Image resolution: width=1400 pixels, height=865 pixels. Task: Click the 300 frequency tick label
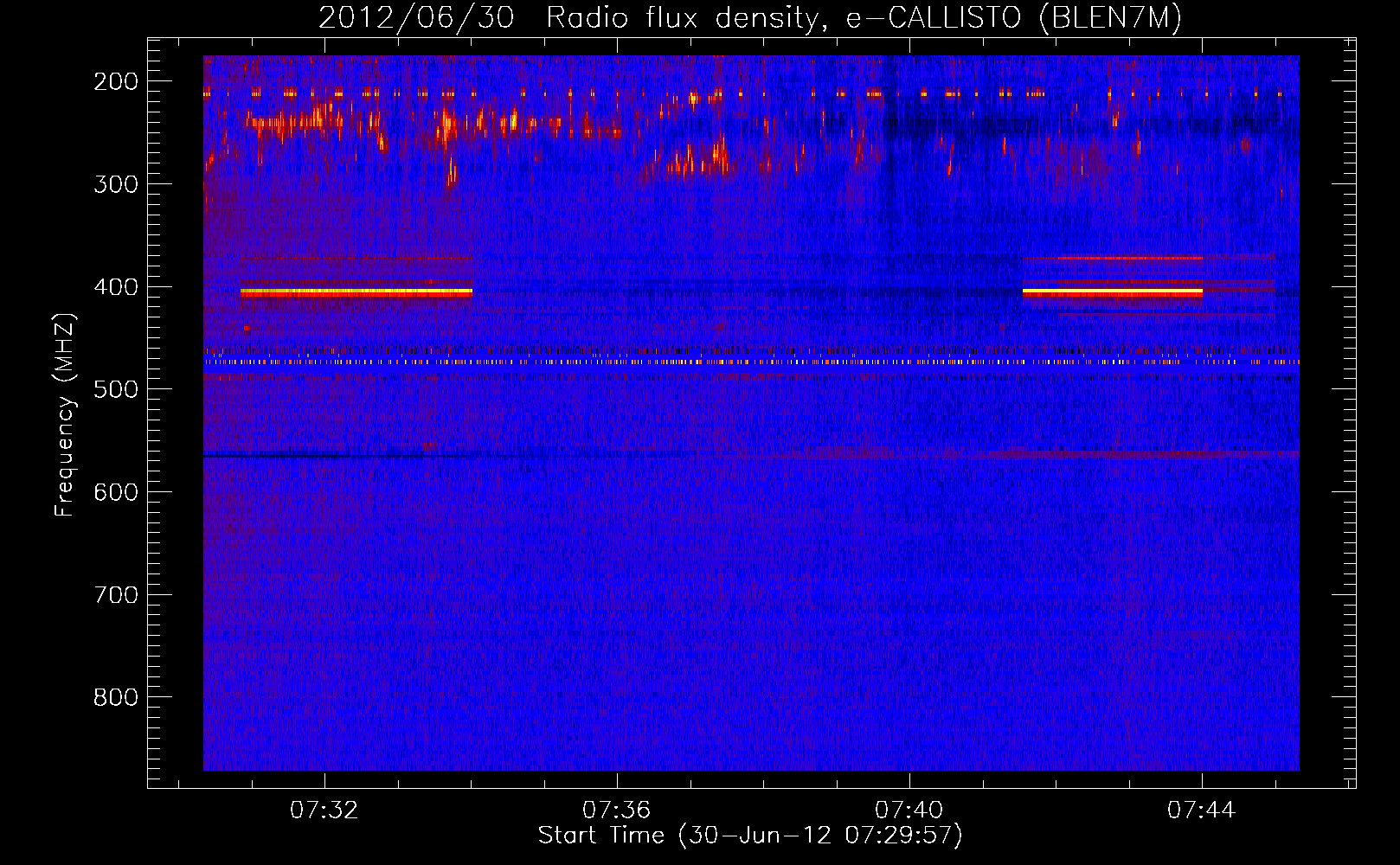coord(116,184)
